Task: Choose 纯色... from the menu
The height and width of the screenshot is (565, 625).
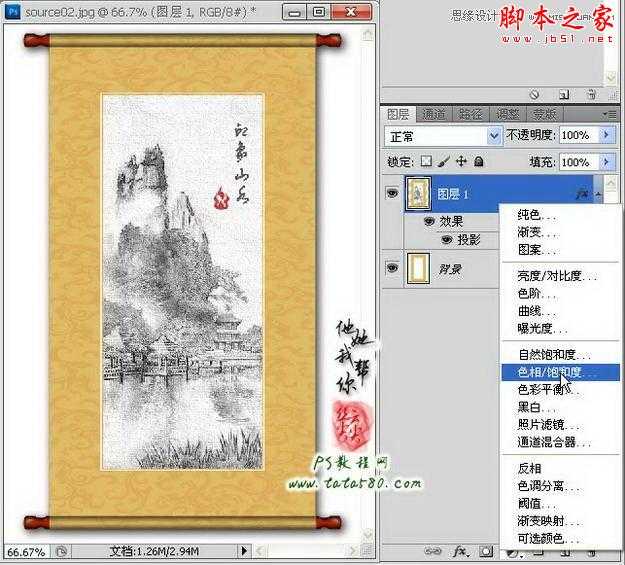Action: (x=560, y=215)
